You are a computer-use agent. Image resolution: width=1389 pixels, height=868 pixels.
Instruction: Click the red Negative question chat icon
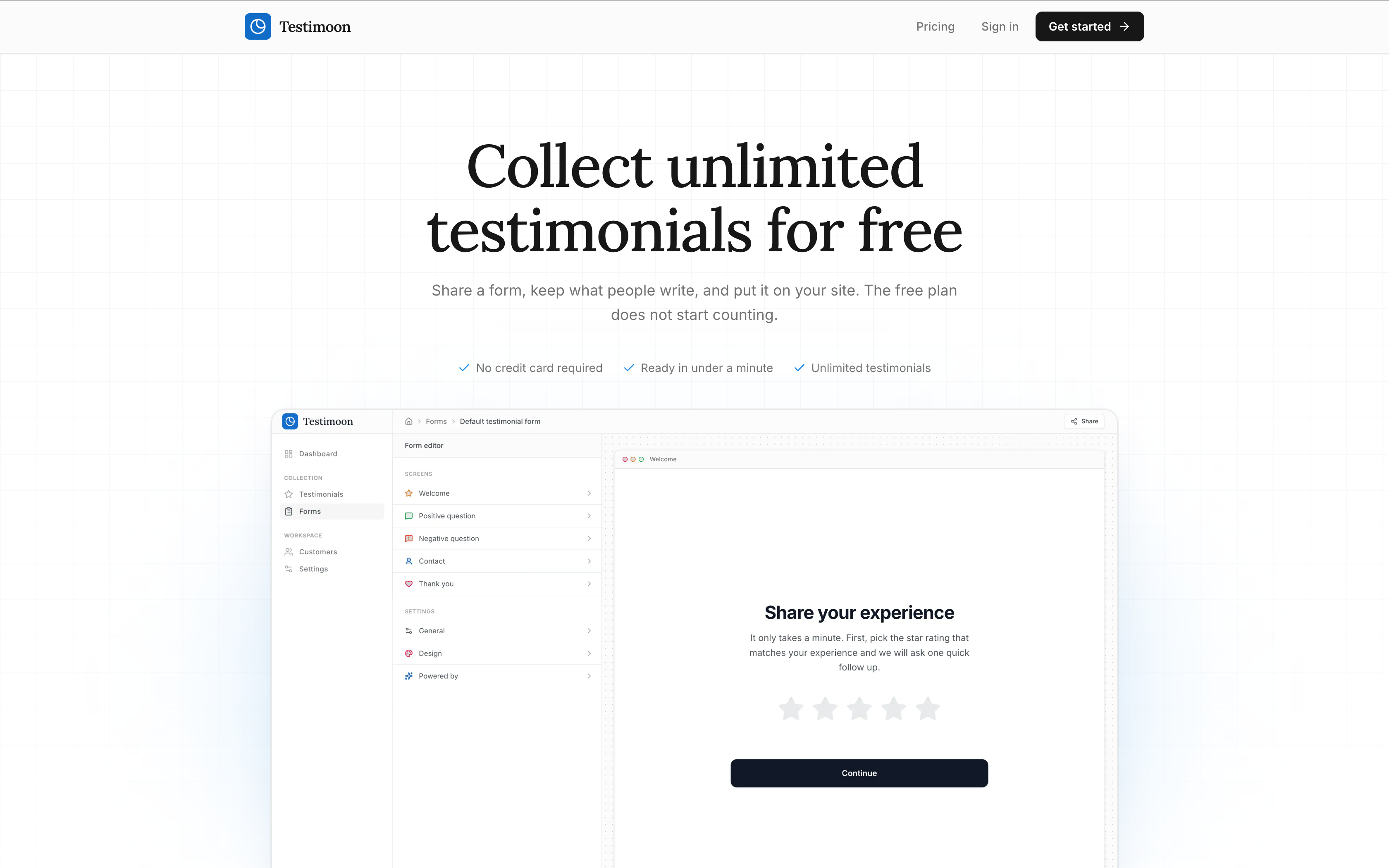pyautogui.click(x=409, y=539)
